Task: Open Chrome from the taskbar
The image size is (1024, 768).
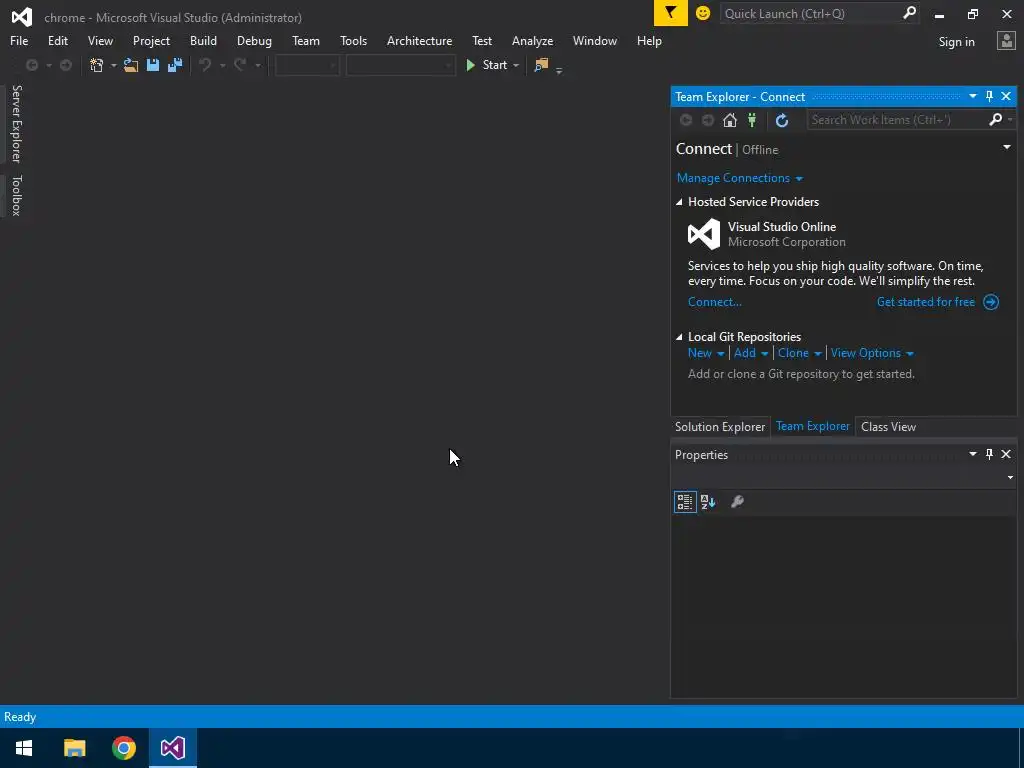Action: tap(123, 748)
